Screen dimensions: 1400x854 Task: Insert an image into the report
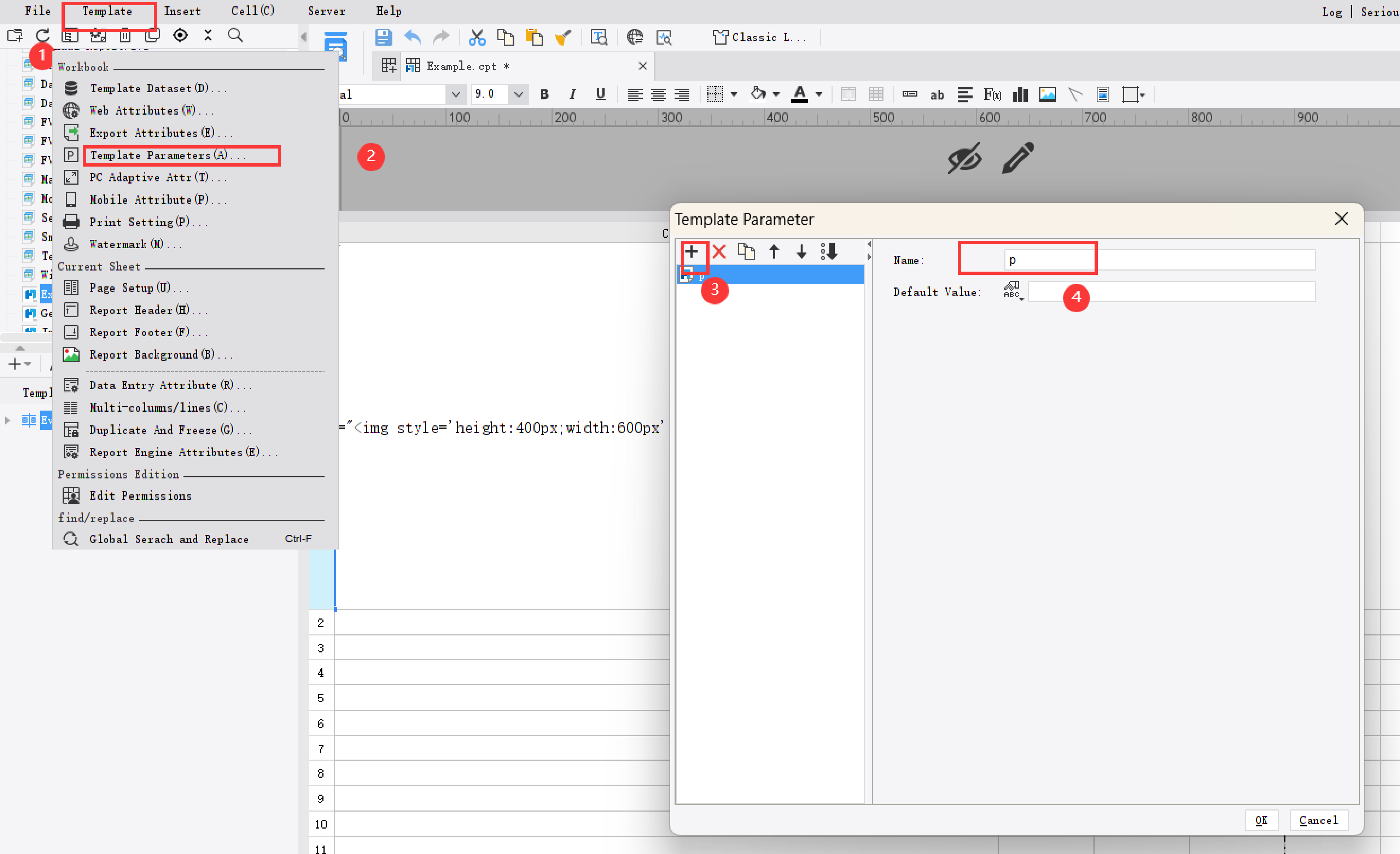1047,94
